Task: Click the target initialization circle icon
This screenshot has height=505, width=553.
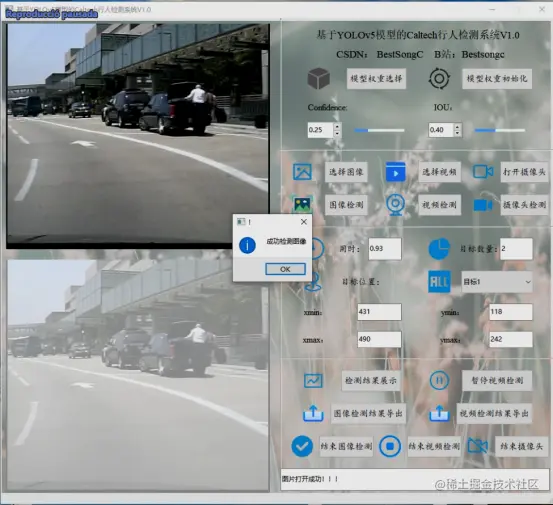Action: (x=439, y=78)
